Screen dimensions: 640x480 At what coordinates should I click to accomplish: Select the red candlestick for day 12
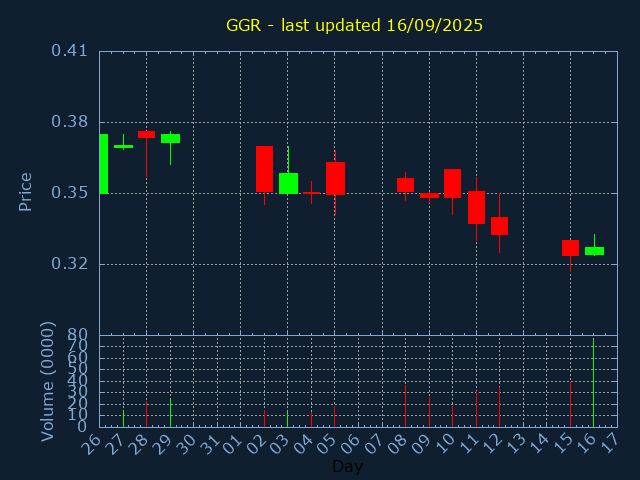(x=499, y=226)
